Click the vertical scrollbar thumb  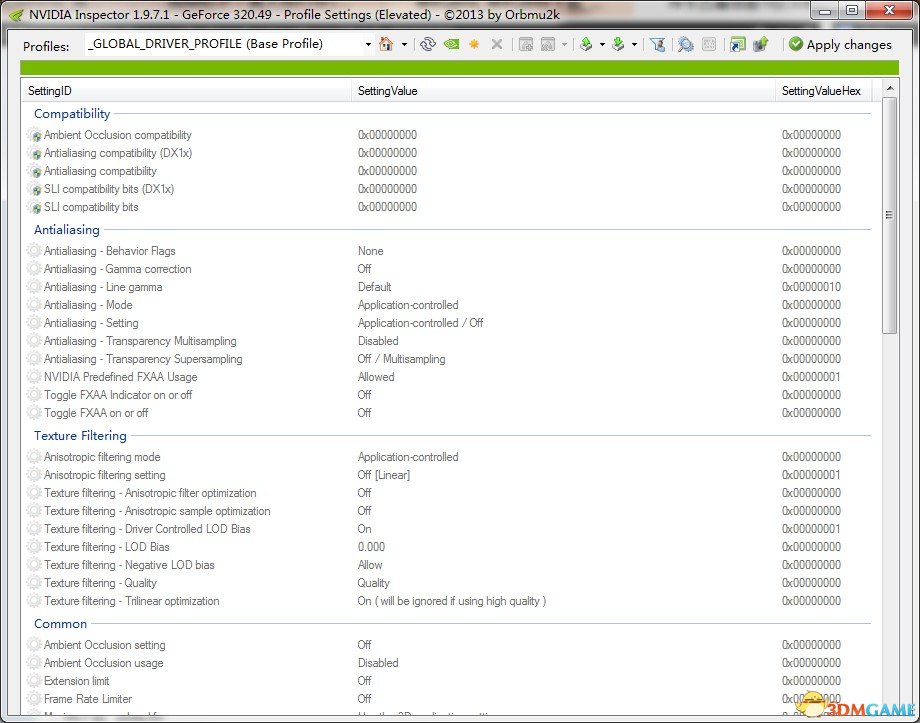click(890, 215)
